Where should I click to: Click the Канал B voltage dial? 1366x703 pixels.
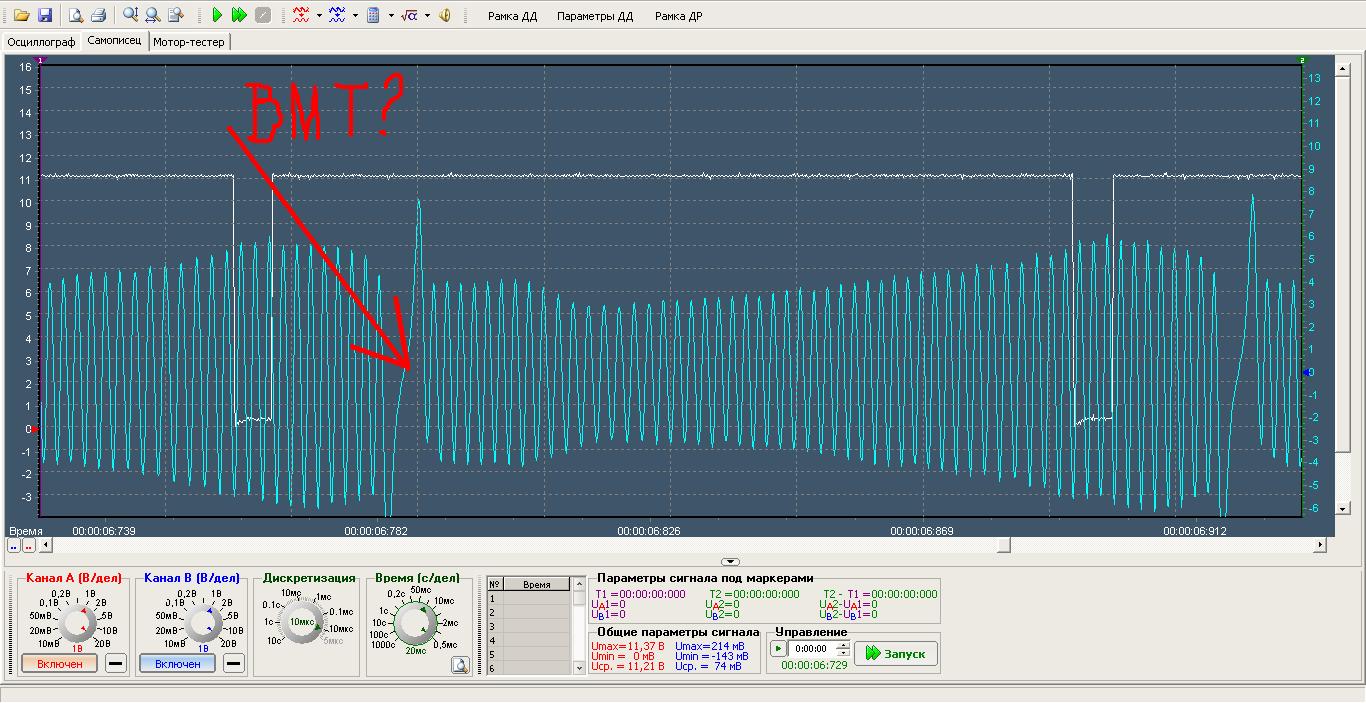pyautogui.click(x=203, y=624)
